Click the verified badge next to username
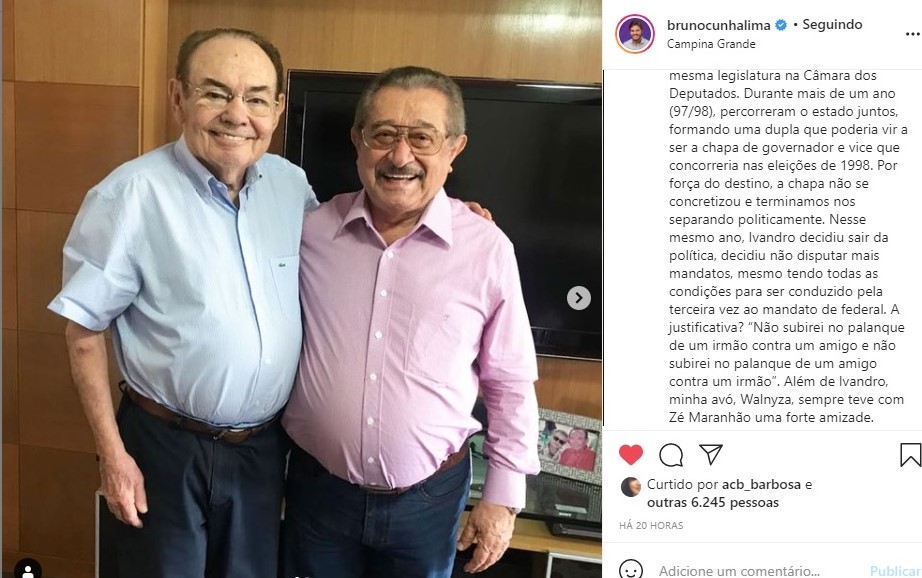Image resolution: width=922 pixels, height=578 pixels. (x=781, y=25)
